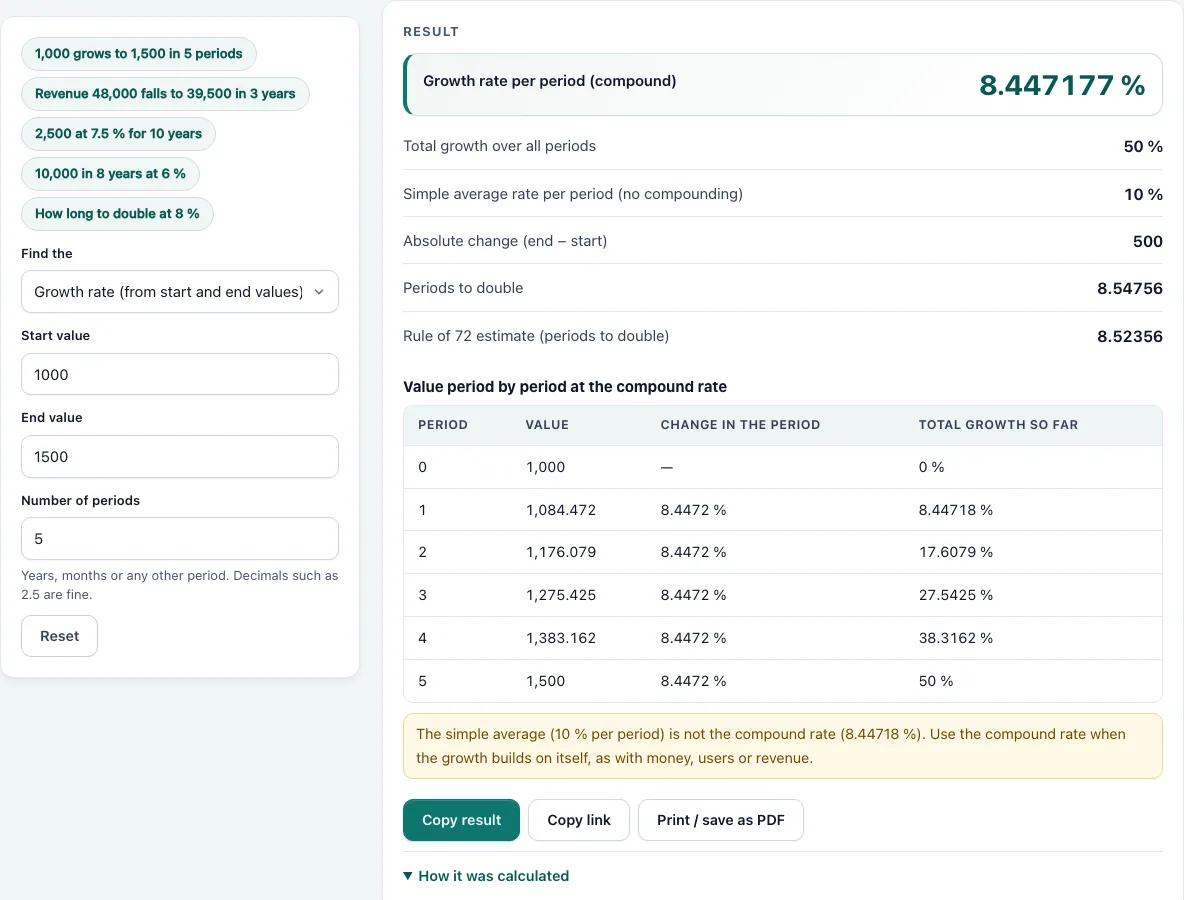
Task: Click the period 1 value 1,084.472
Action: (x=561, y=510)
